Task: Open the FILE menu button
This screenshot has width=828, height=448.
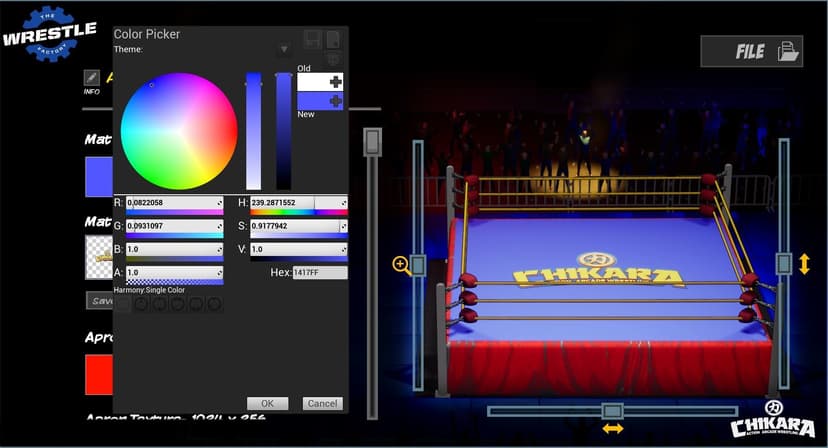Action: 751,51
